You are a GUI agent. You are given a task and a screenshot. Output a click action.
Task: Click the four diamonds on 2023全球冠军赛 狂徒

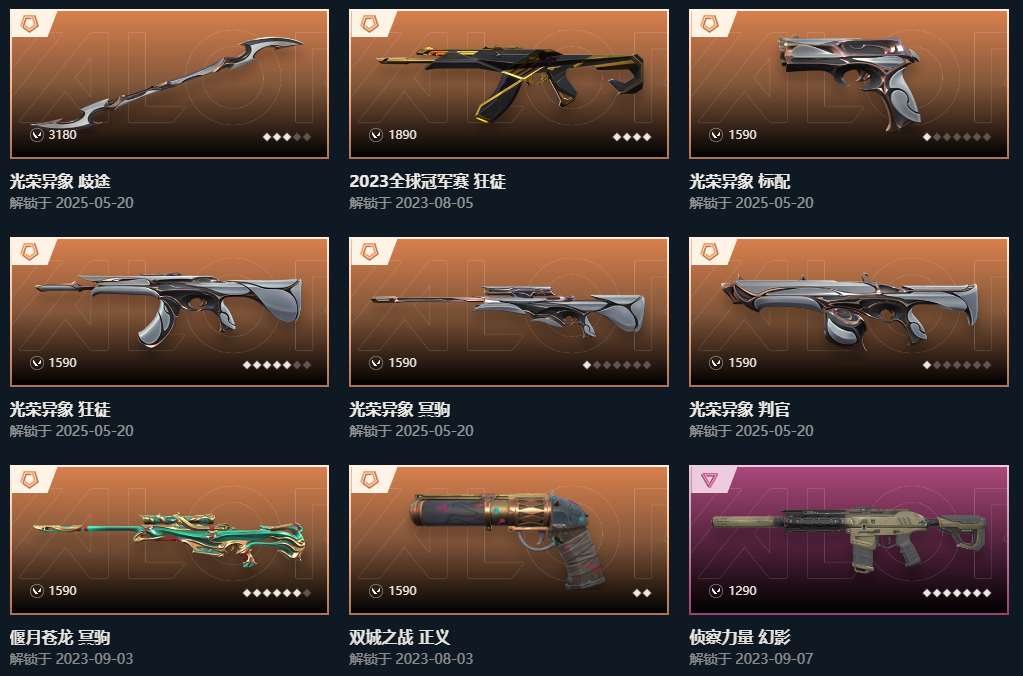(x=632, y=137)
